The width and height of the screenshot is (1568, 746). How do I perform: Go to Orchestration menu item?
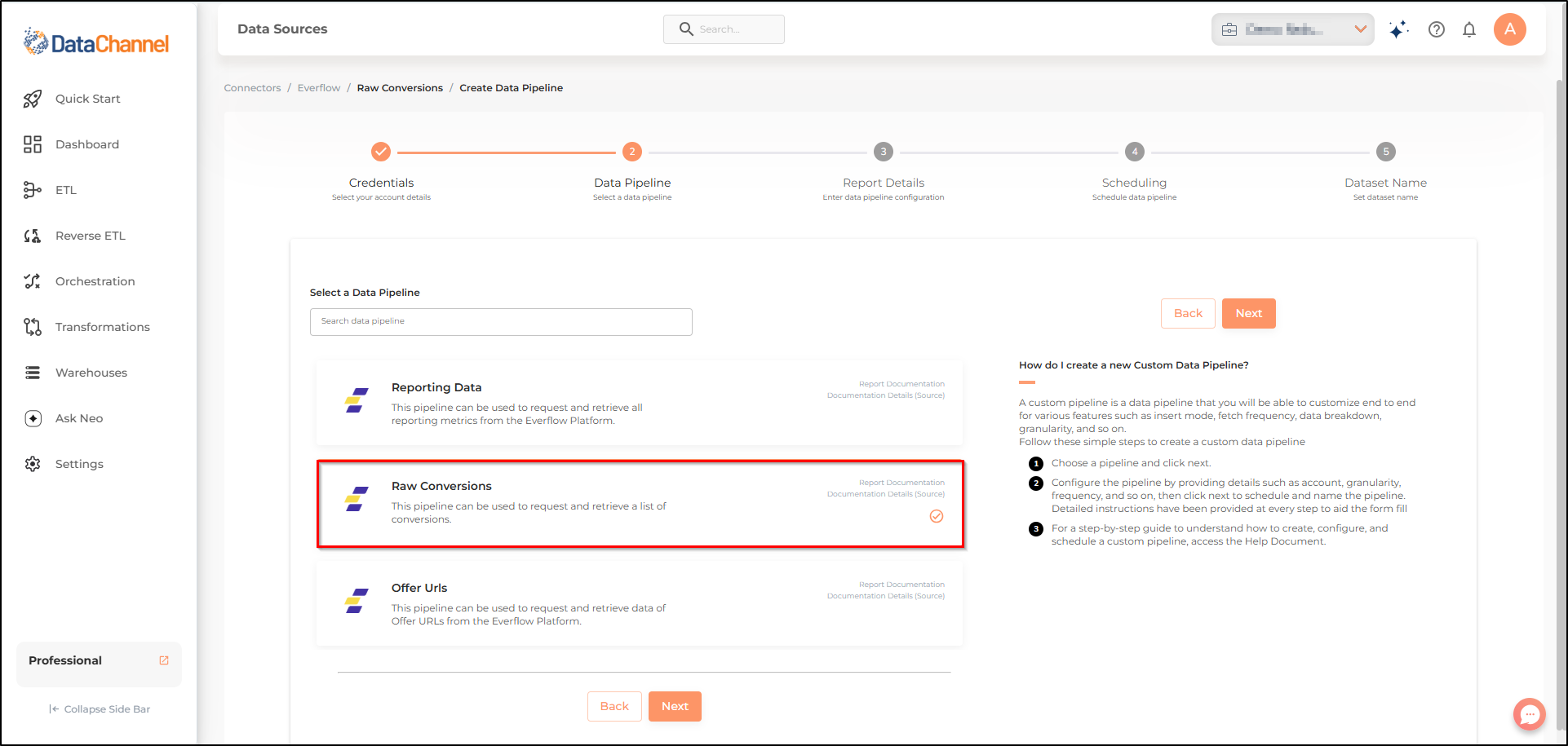[95, 281]
